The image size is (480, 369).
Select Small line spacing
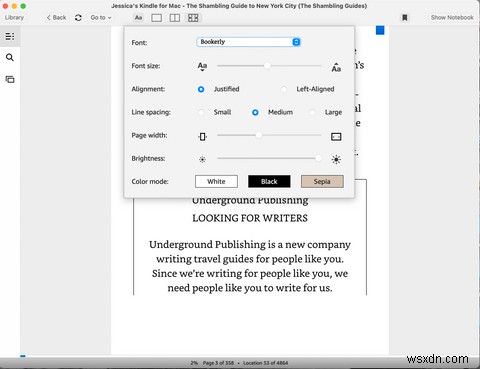201,112
